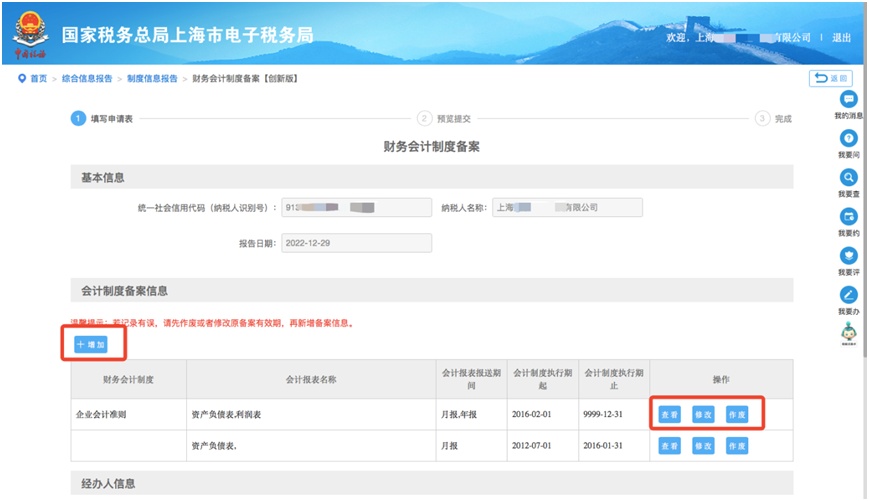Go to 首页 in breadcrumb
Image resolution: width=869 pixels, height=501 pixels.
39,79
